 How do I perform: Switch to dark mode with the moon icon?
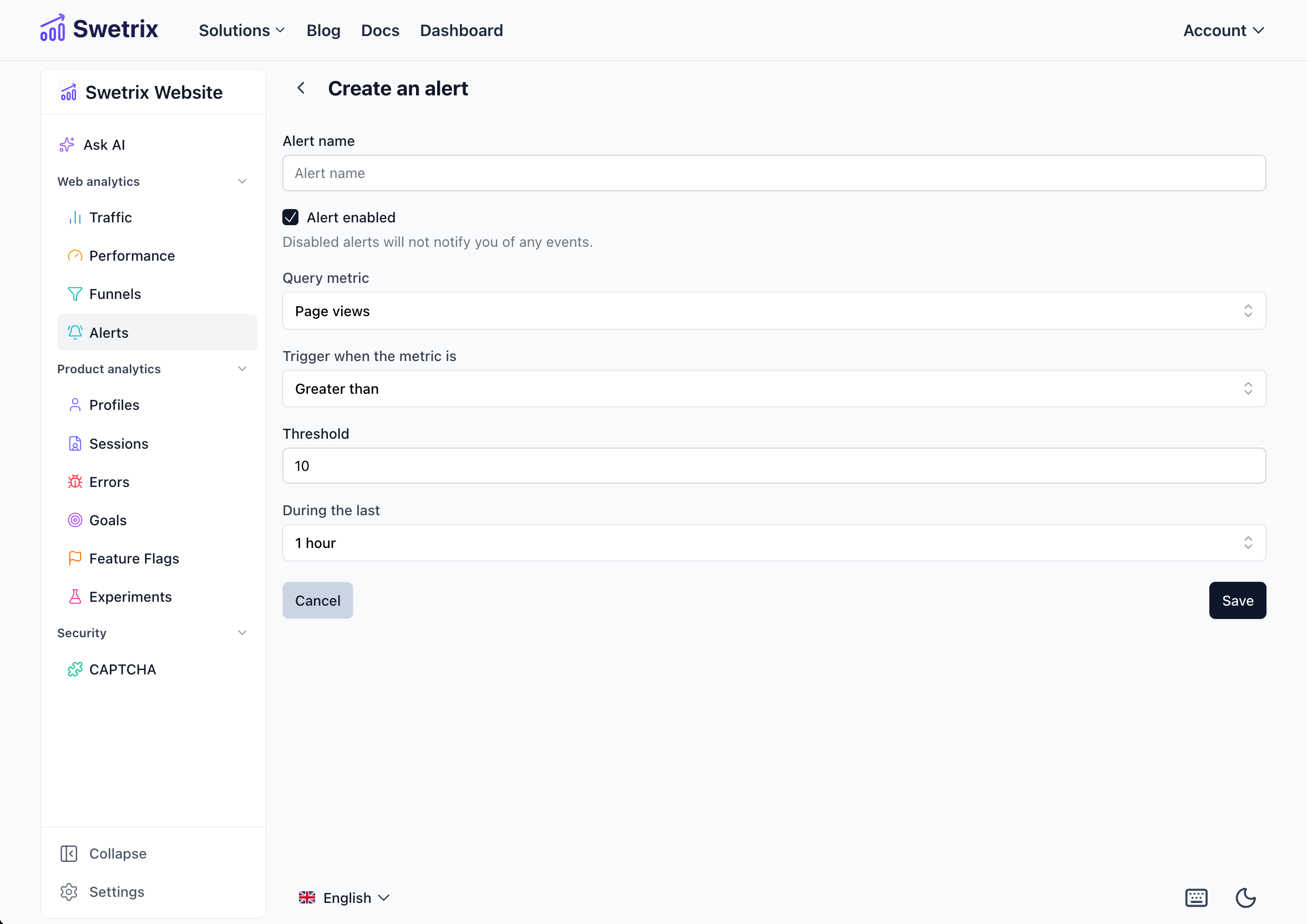(1245, 897)
